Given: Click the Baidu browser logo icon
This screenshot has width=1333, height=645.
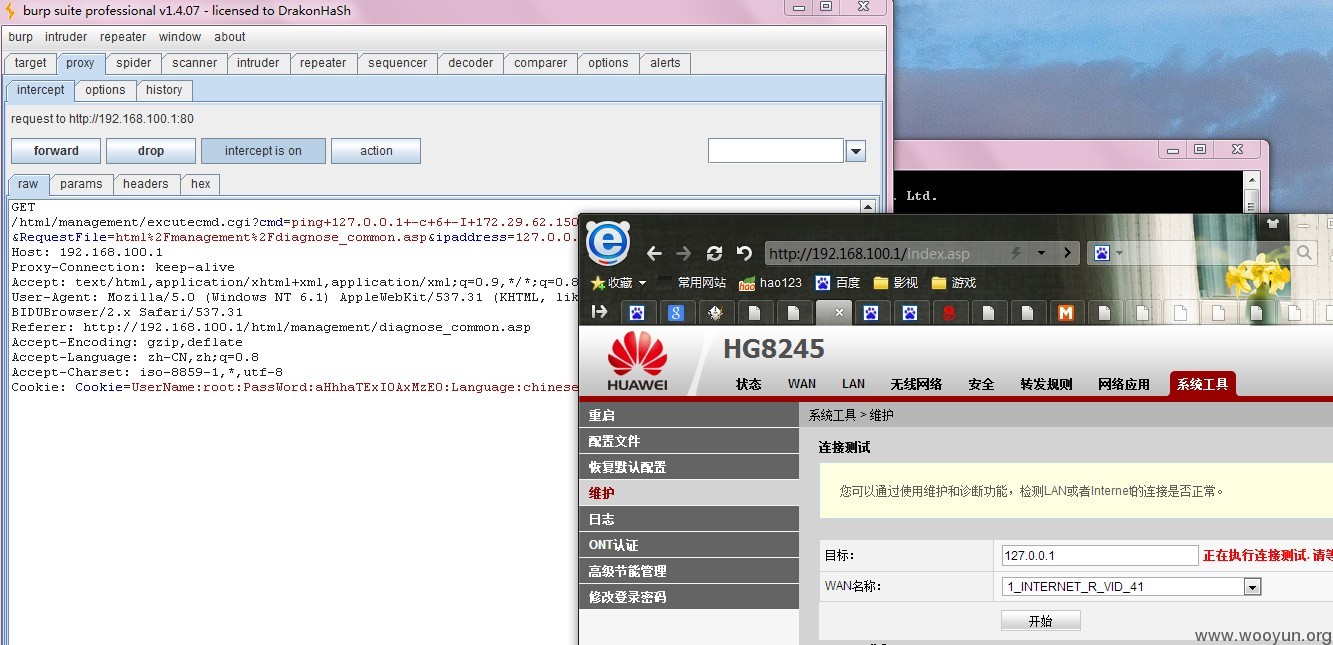Looking at the screenshot, I should coord(606,243).
